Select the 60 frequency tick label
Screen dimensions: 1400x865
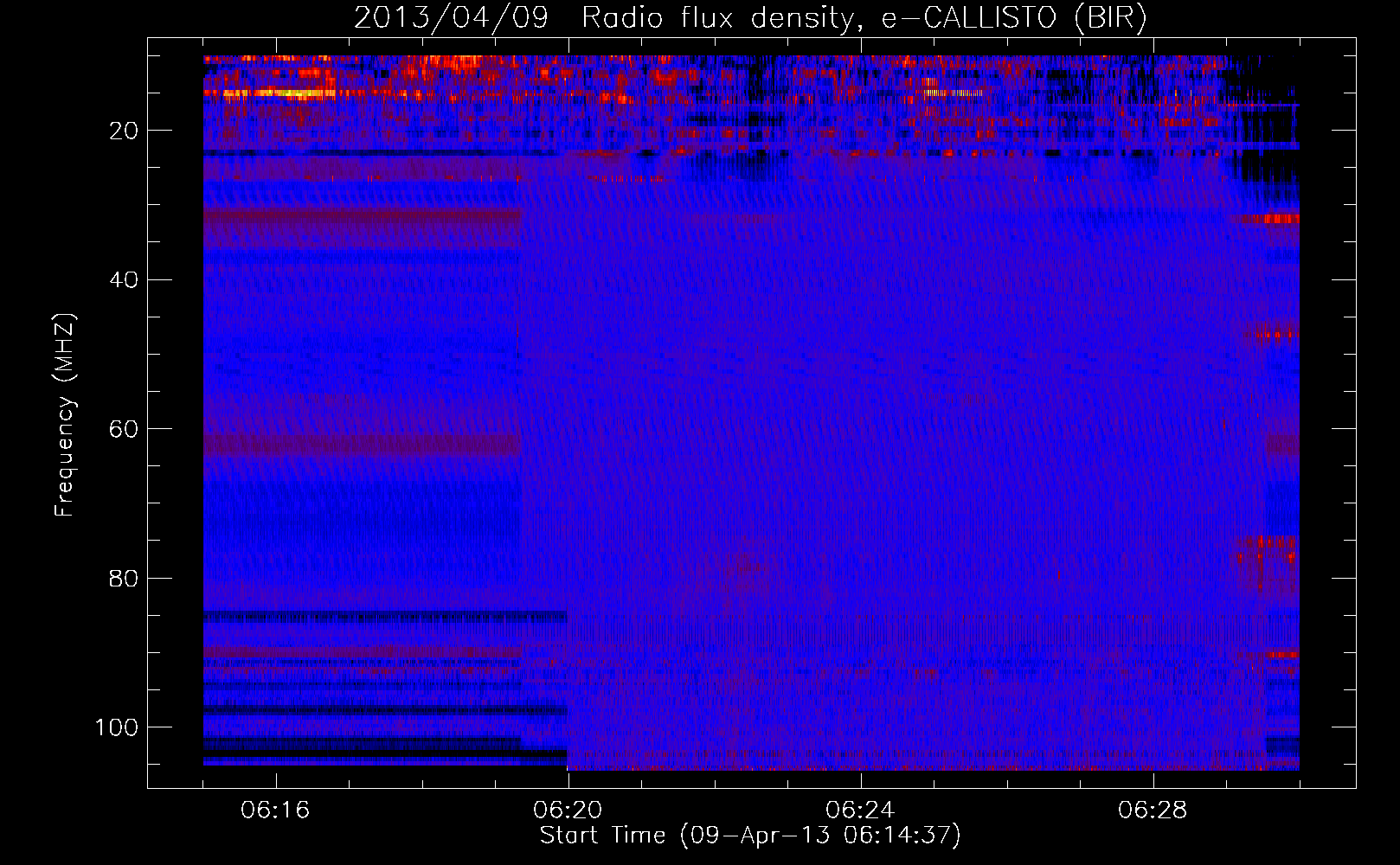124,430
